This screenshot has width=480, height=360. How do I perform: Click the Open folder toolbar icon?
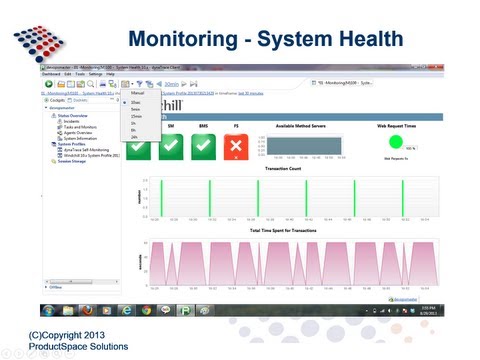coord(61,84)
